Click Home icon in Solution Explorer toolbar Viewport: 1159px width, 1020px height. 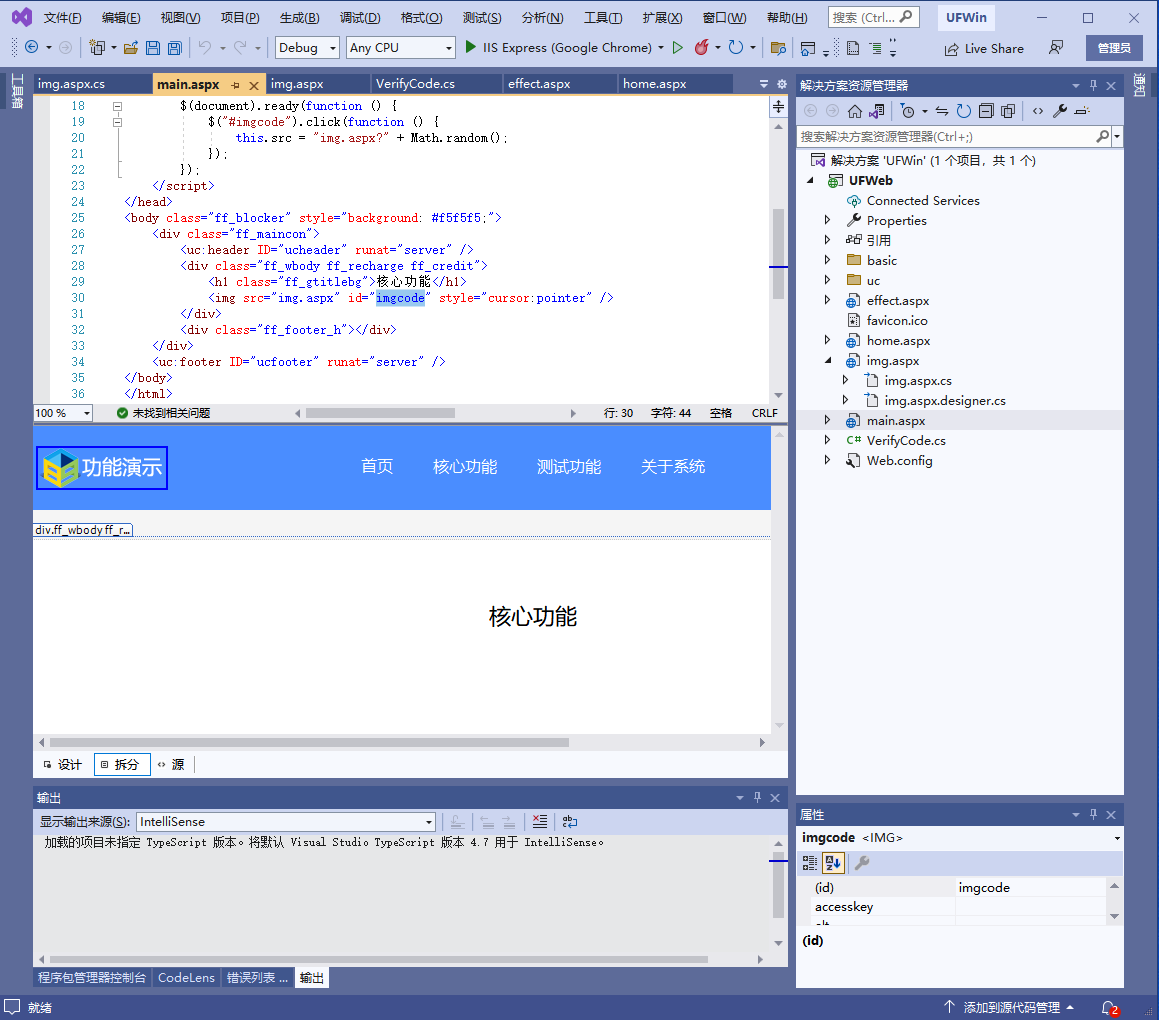854,111
